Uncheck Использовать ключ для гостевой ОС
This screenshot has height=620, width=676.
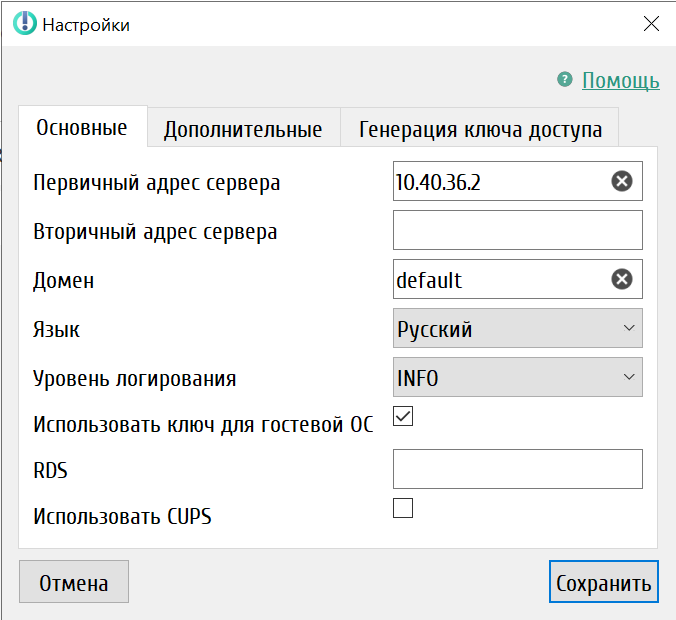(403, 417)
